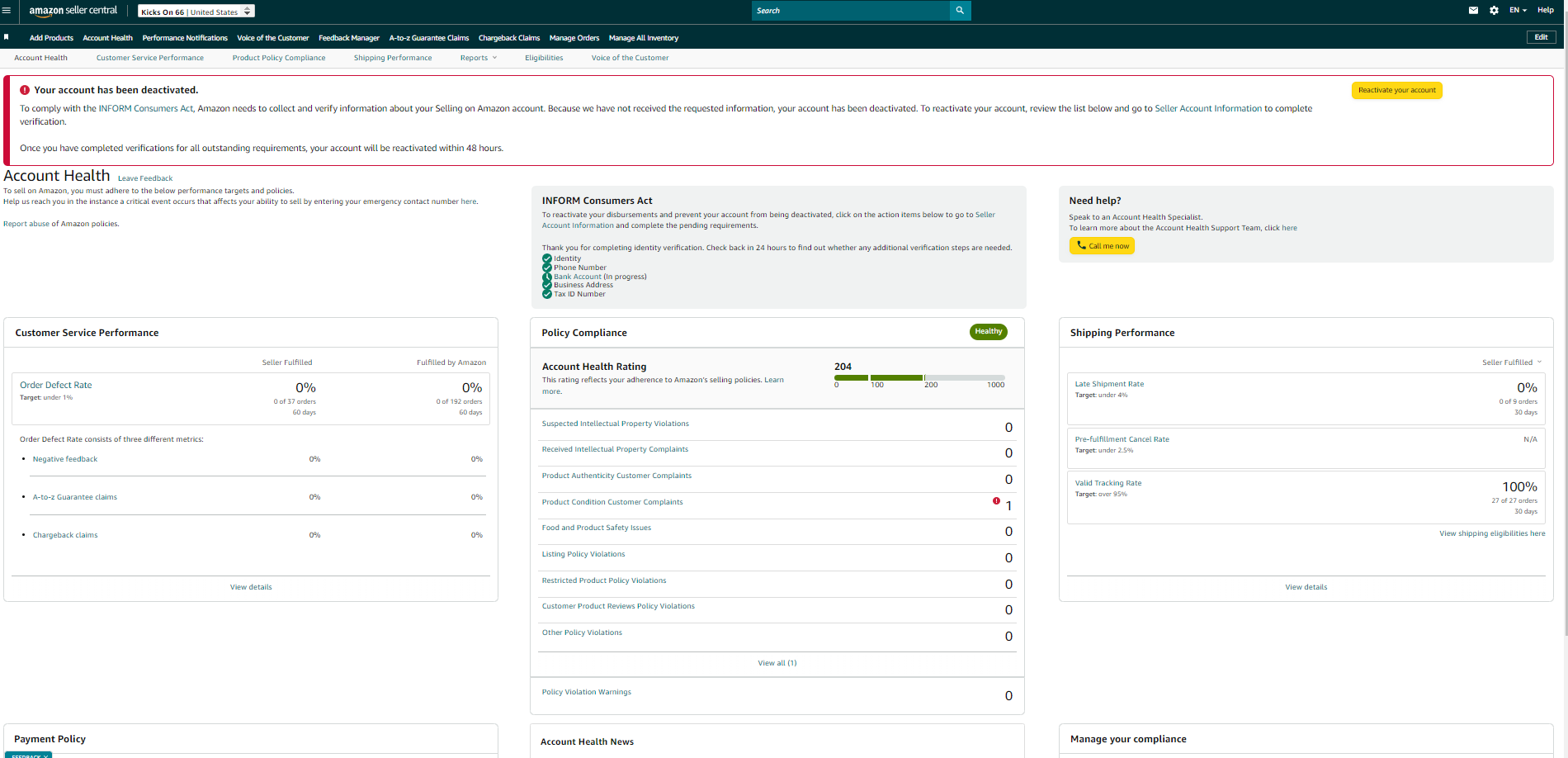This screenshot has width=1568, height=758.
Task: Open Food and Product Safety Issues
Action: pyautogui.click(x=596, y=528)
